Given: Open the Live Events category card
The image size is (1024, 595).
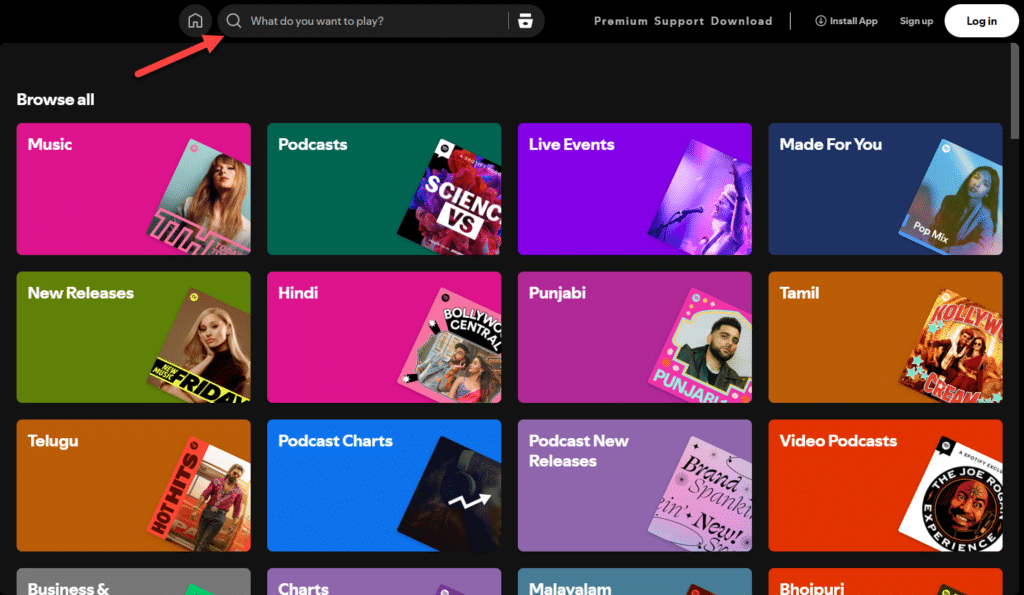Looking at the screenshot, I should [635, 189].
